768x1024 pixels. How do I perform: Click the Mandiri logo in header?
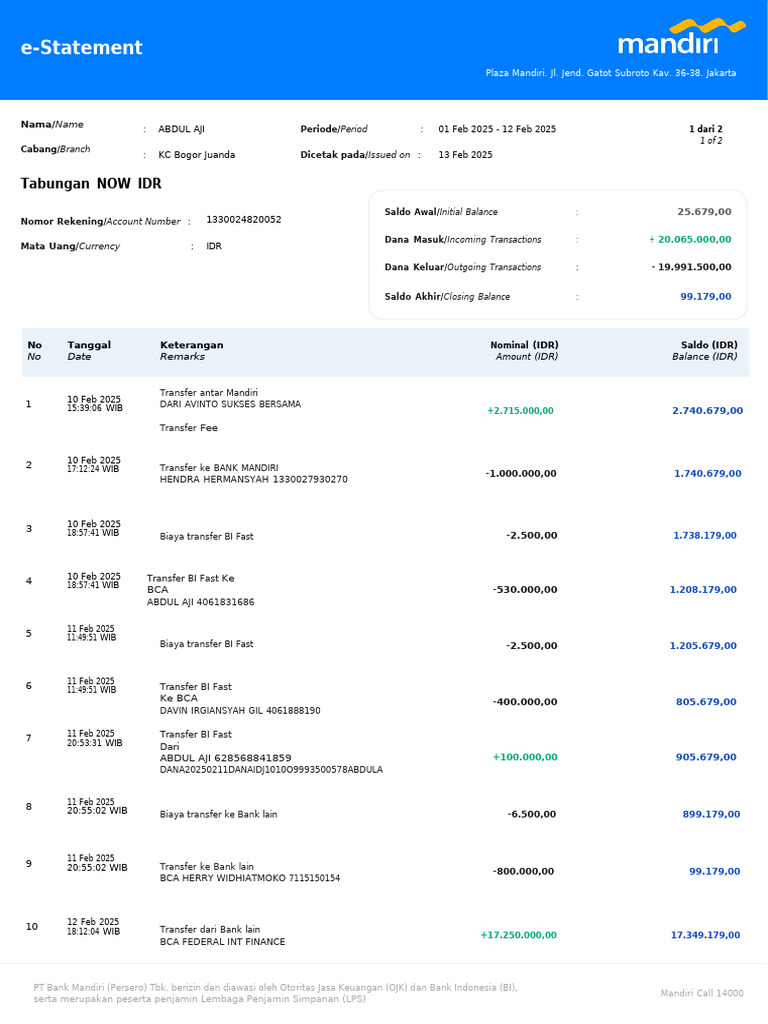[x=681, y=37]
